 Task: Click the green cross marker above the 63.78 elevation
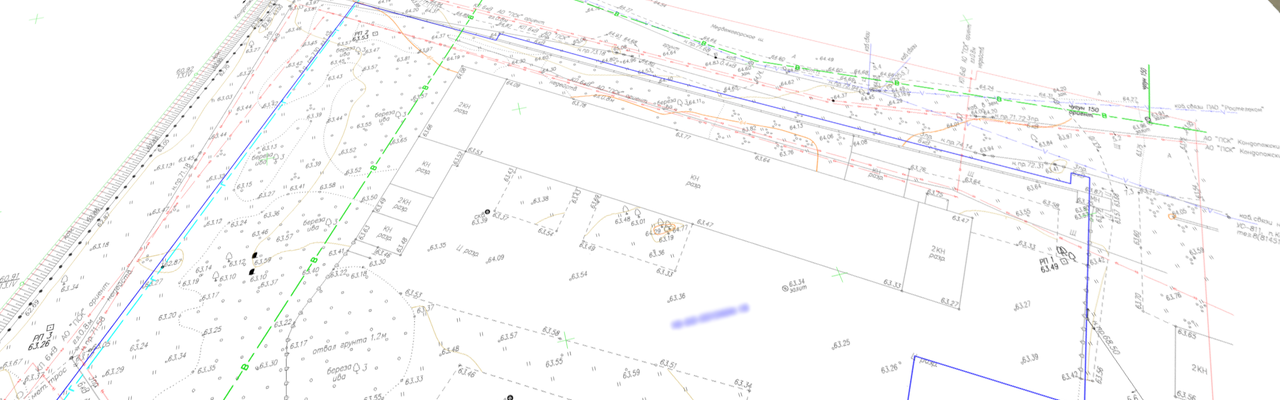pyautogui.click(x=518, y=107)
